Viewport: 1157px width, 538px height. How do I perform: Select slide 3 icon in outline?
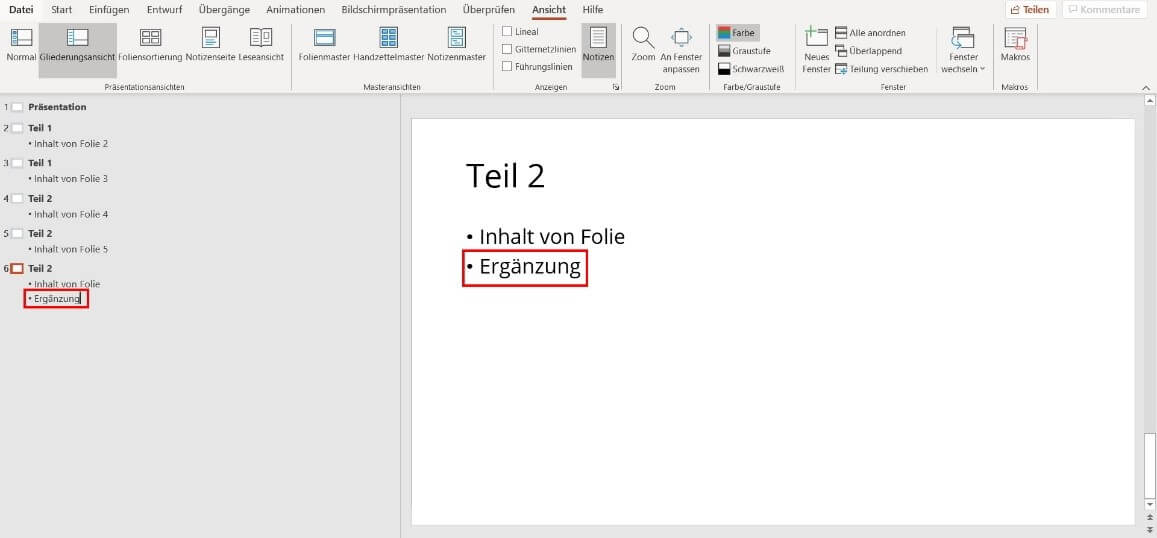(x=17, y=163)
